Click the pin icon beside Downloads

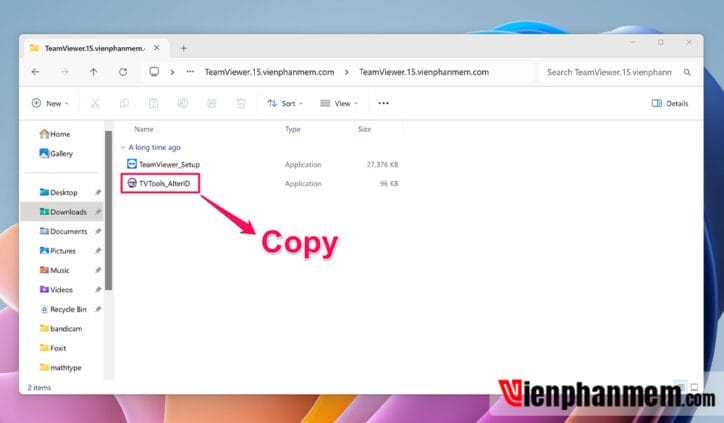point(98,212)
